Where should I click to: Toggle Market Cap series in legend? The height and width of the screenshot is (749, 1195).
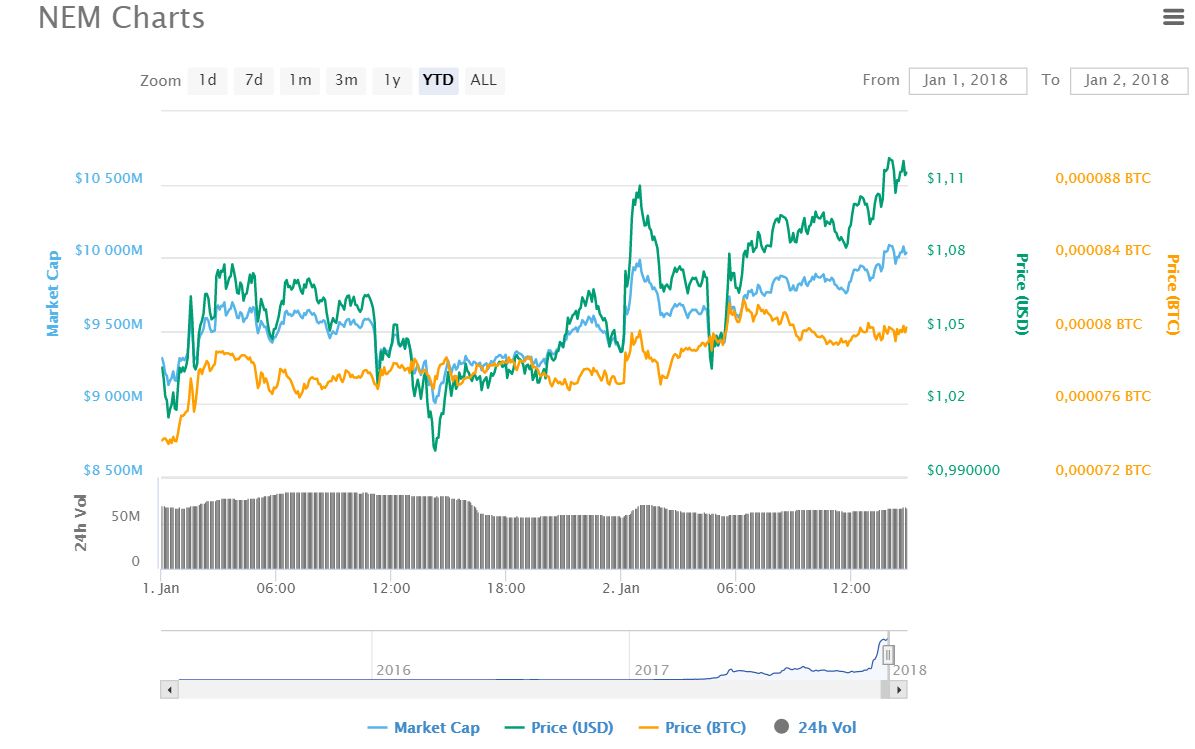pyautogui.click(x=424, y=728)
